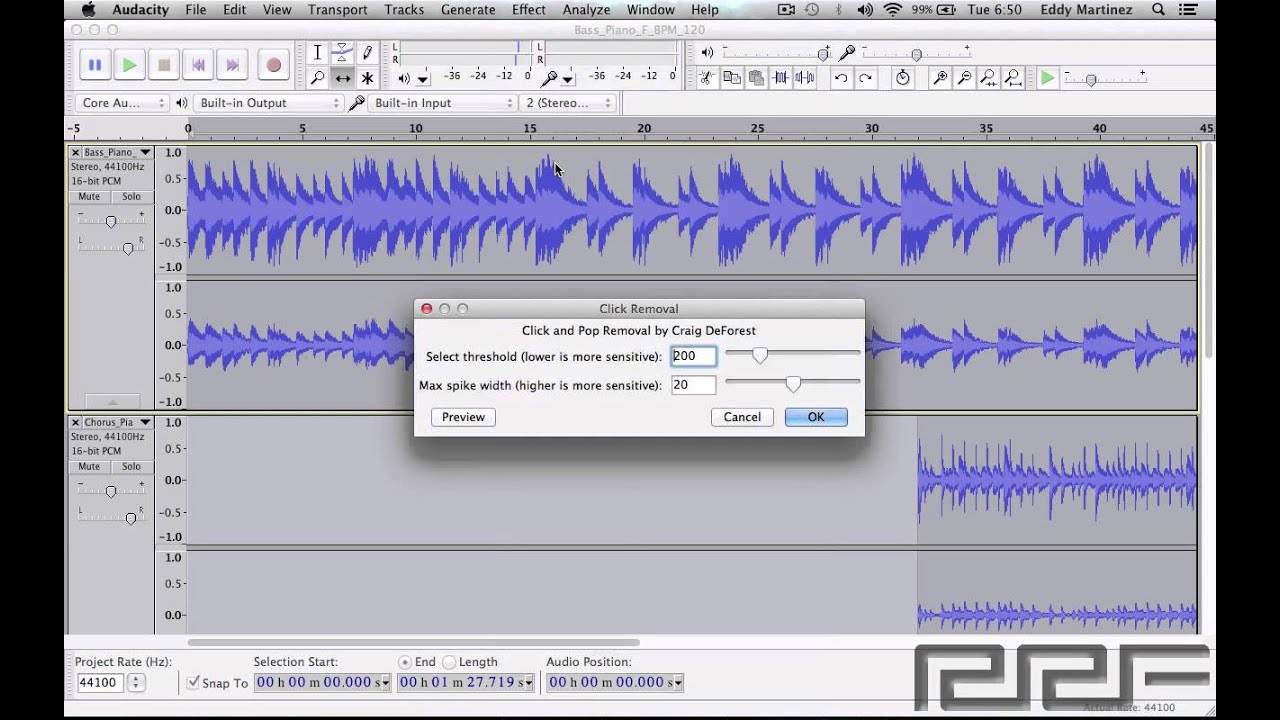Close the Chorus_Pia track with X
The image size is (1280, 720).
click(75, 423)
